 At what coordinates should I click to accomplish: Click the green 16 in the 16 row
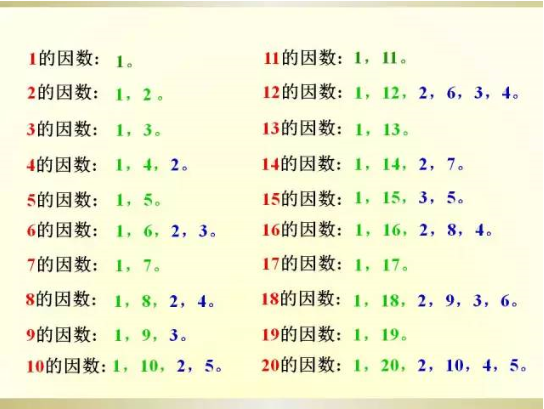391,230
